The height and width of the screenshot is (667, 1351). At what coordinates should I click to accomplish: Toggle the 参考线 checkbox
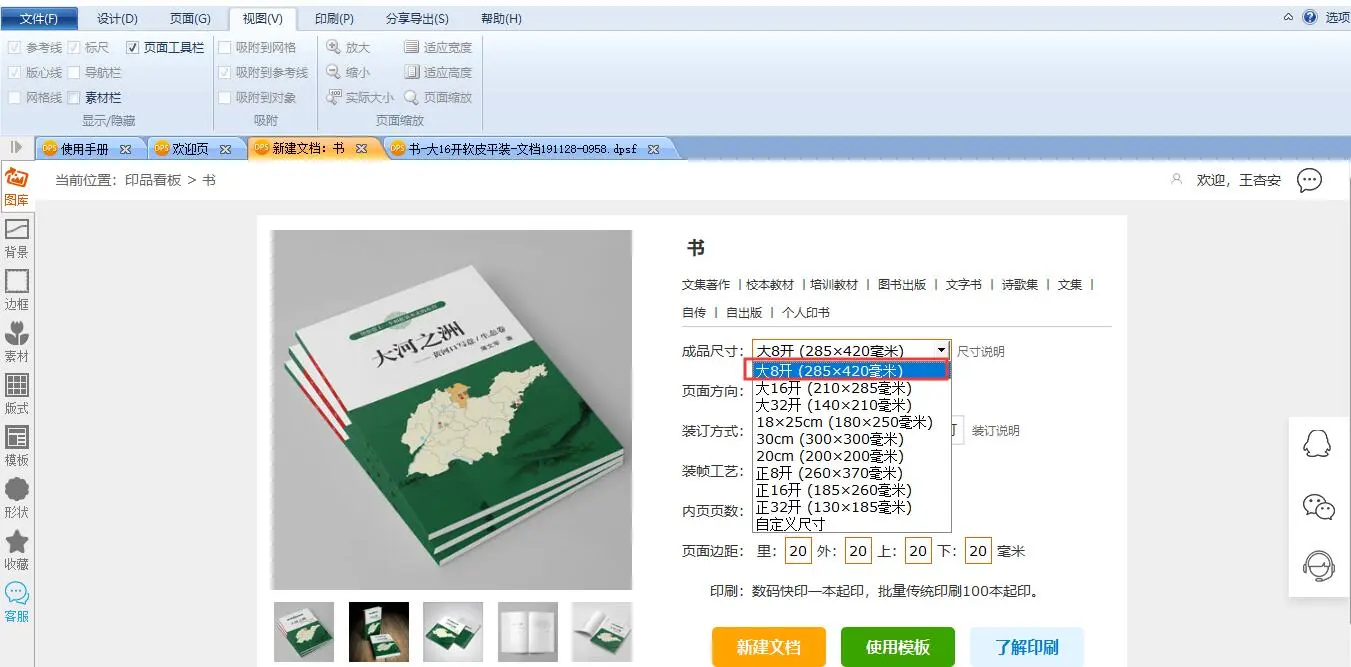click(14, 47)
